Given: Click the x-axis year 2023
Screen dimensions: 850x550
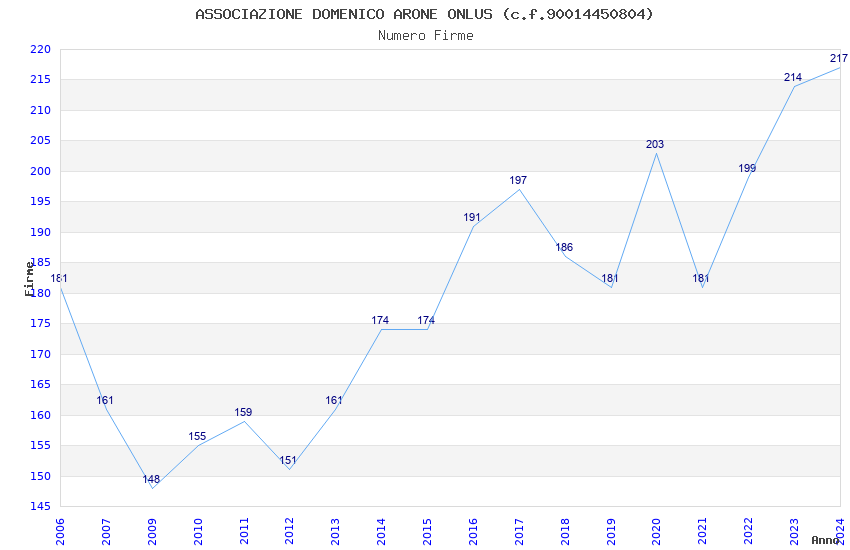Looking at the screenshot, I should 794,532.
